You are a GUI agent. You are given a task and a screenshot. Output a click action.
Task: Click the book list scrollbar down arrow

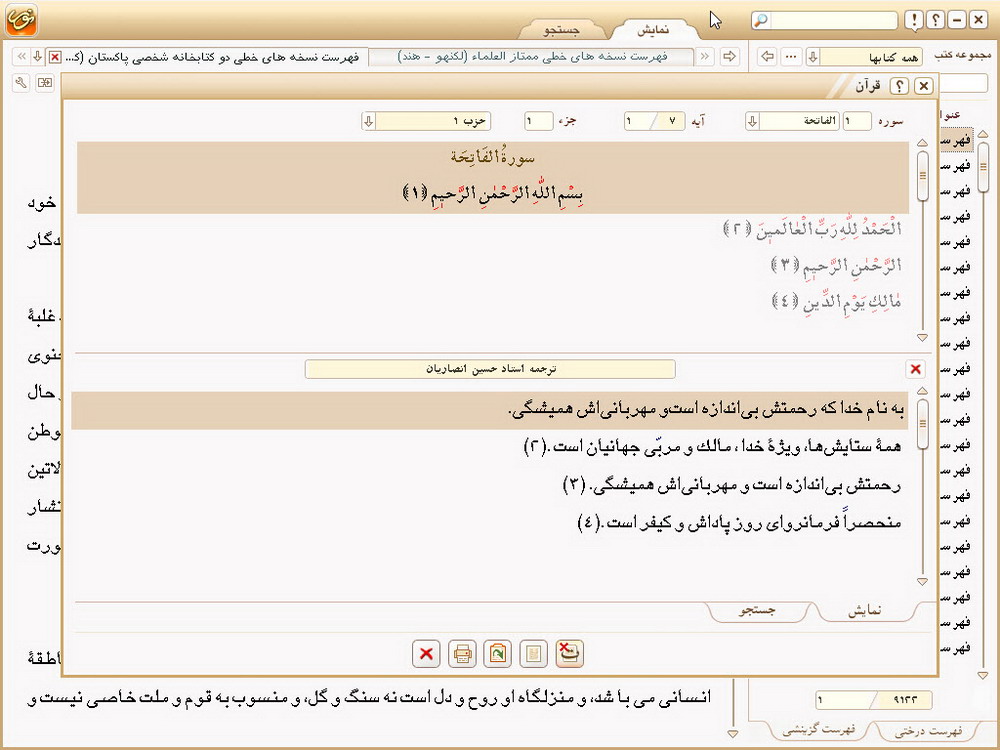click(x=983, y=675)
